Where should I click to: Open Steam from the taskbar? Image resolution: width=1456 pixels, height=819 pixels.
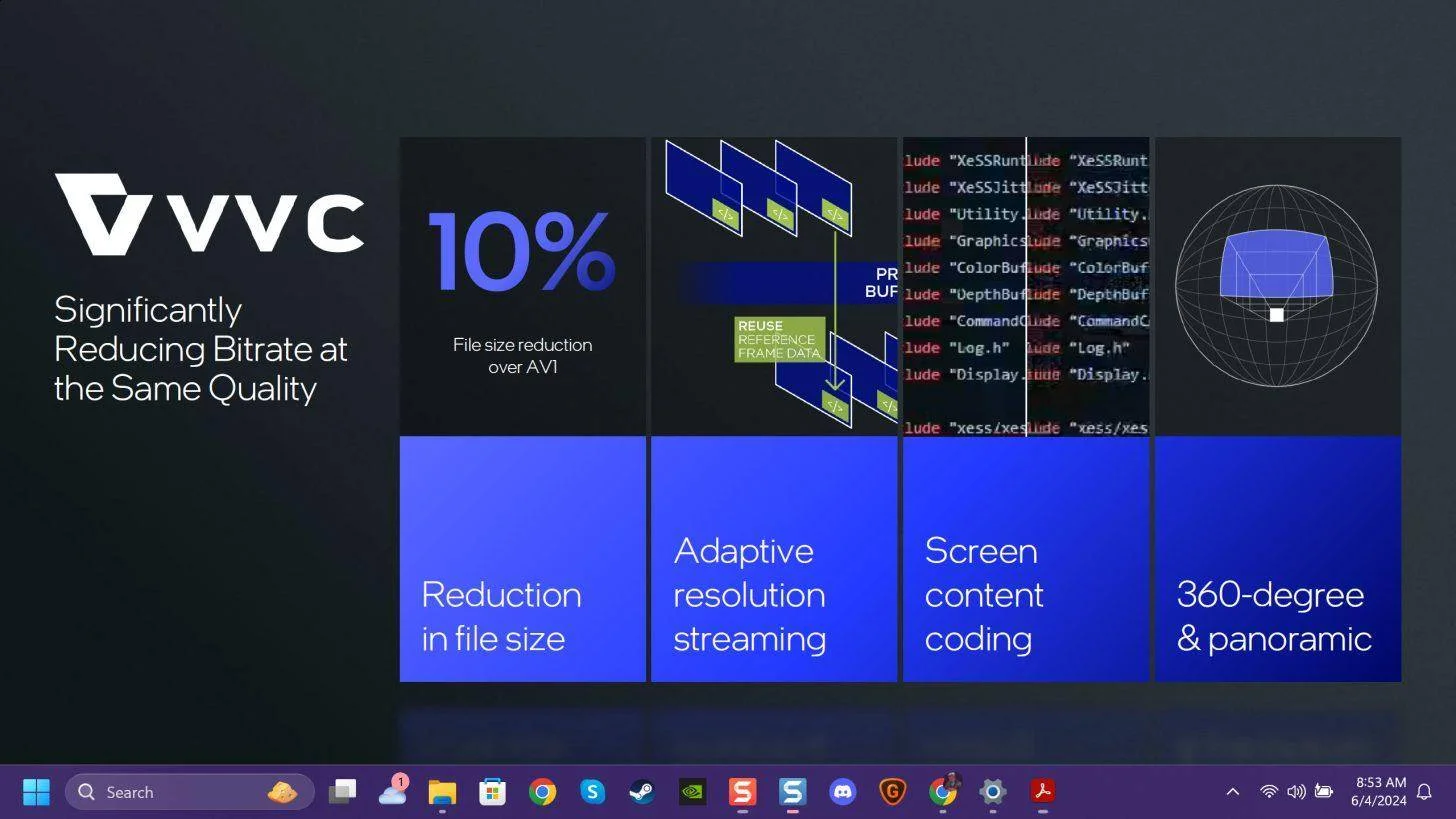642,792
